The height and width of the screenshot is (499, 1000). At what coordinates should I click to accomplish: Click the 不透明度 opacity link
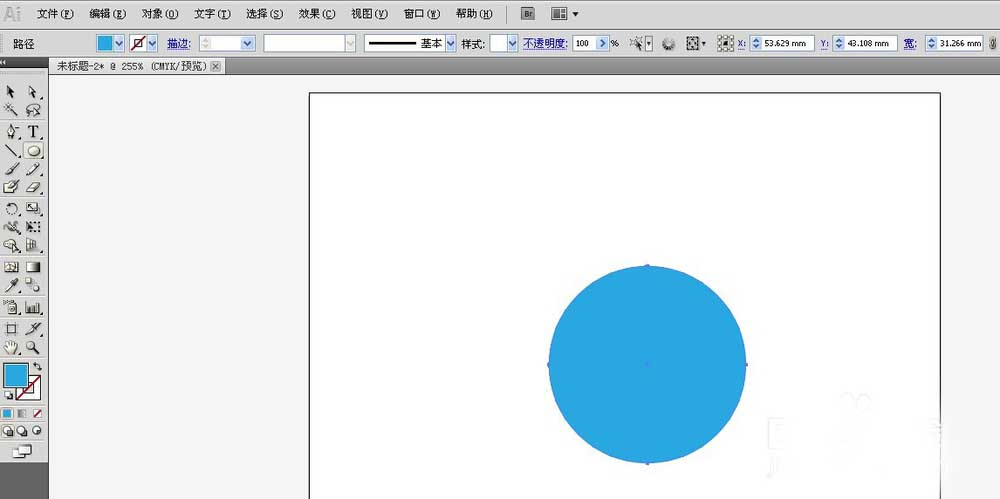pos(545,43)
